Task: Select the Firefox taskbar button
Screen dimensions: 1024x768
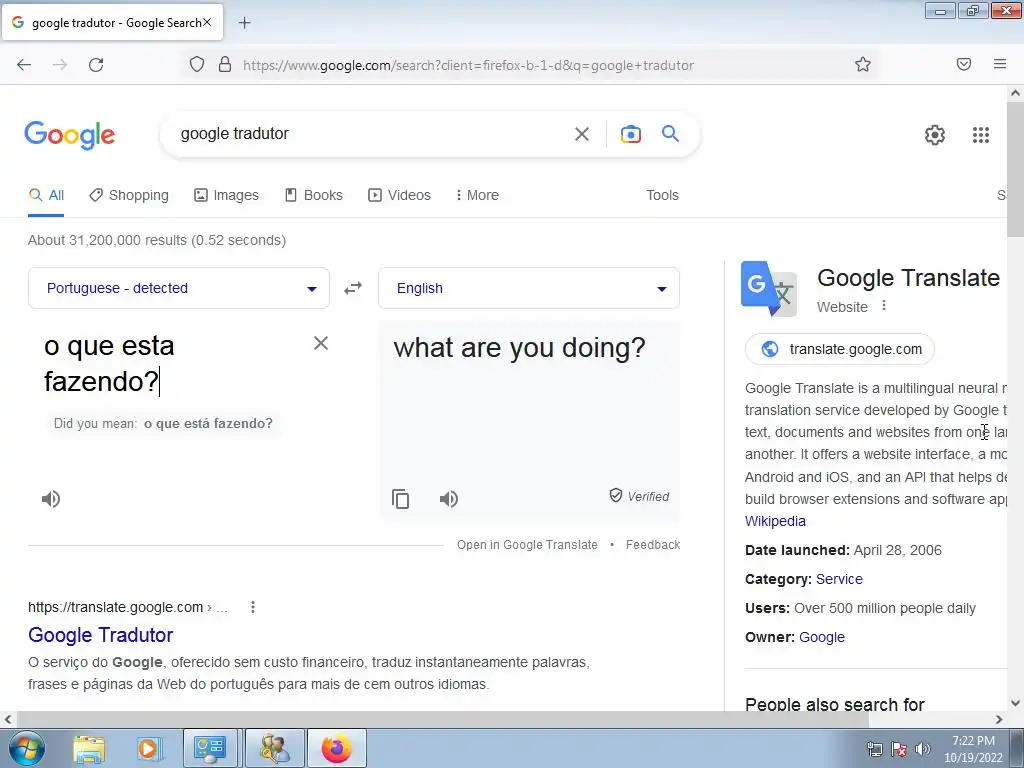Action: (336, 748)
